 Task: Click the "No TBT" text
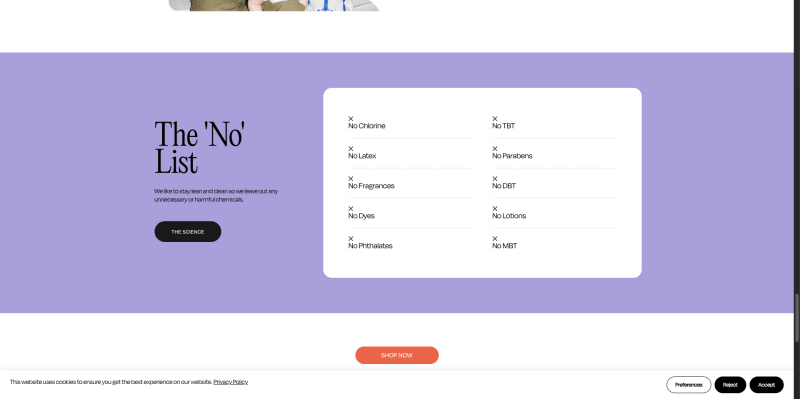[504, 126]
